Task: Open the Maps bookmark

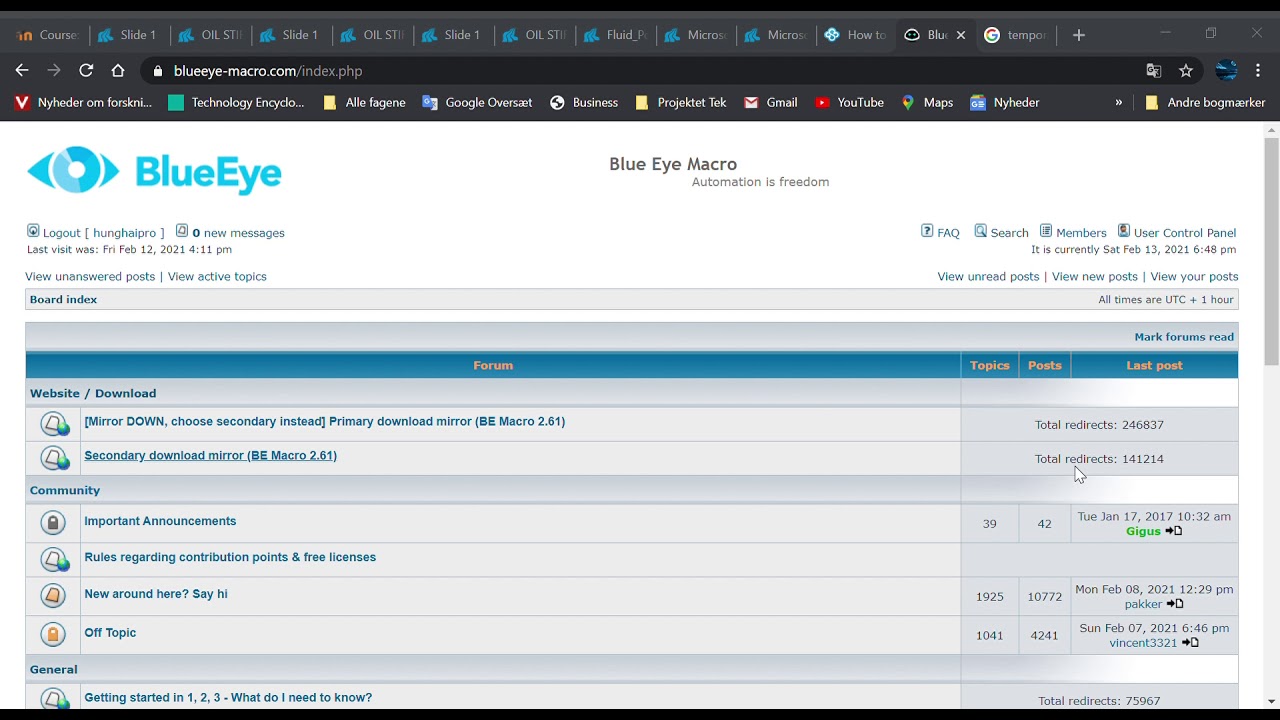Action: click(x=927, y=102)
